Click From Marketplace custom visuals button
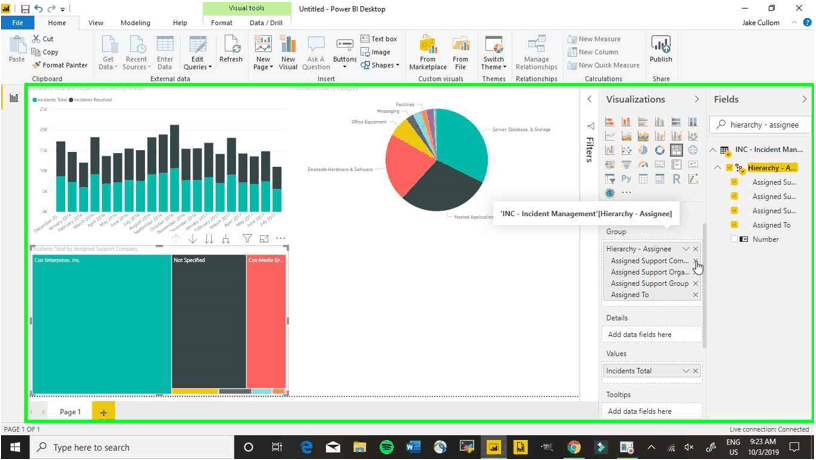This screenshot has height=460, width=816. [x=428, y=53]
